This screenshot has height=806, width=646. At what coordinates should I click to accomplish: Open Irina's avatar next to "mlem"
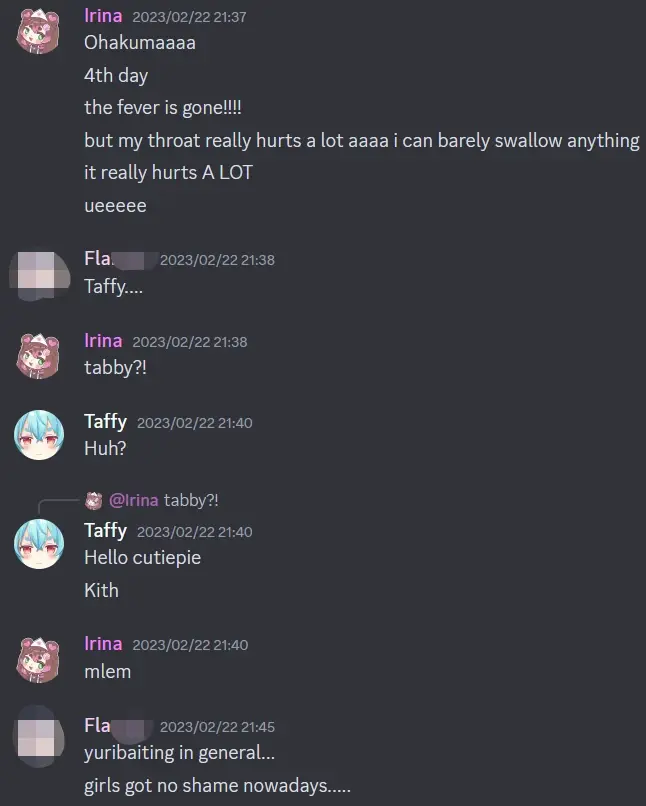click(x=39, y=660)
